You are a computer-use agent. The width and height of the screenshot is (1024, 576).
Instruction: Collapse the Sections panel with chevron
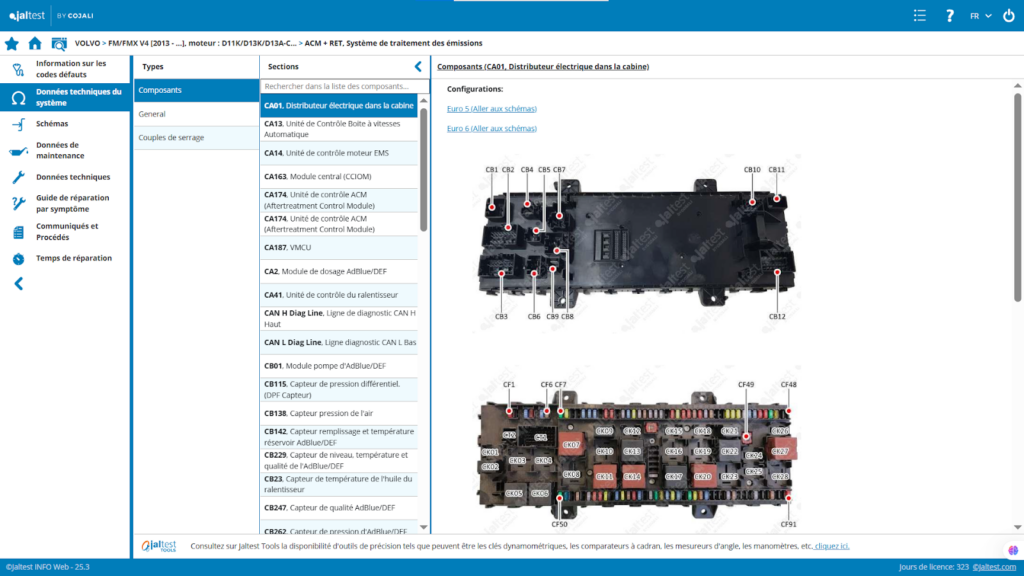pos(418,67)
